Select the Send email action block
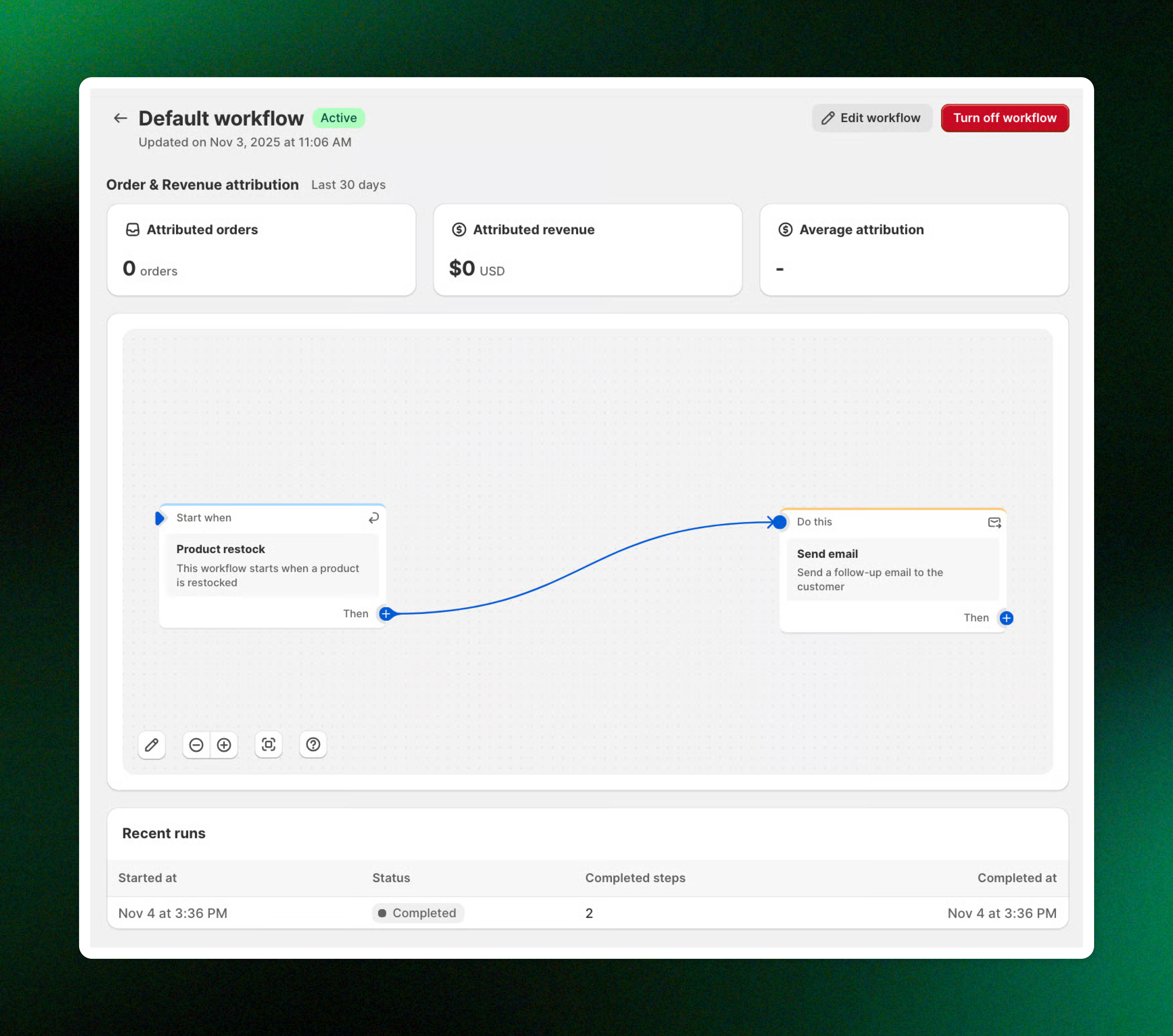The width and height of the screenshot is (1173, 1036). (892, 569)
